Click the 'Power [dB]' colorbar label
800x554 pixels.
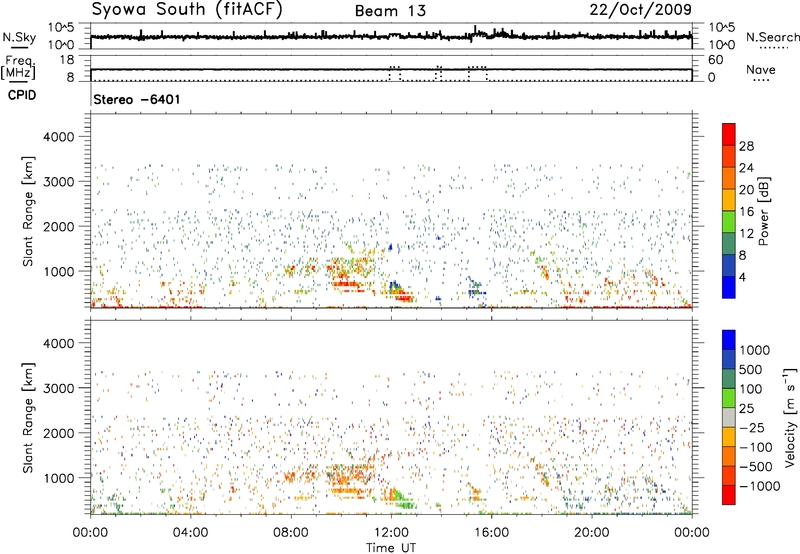pyautogui.click(x=763, y=211)
